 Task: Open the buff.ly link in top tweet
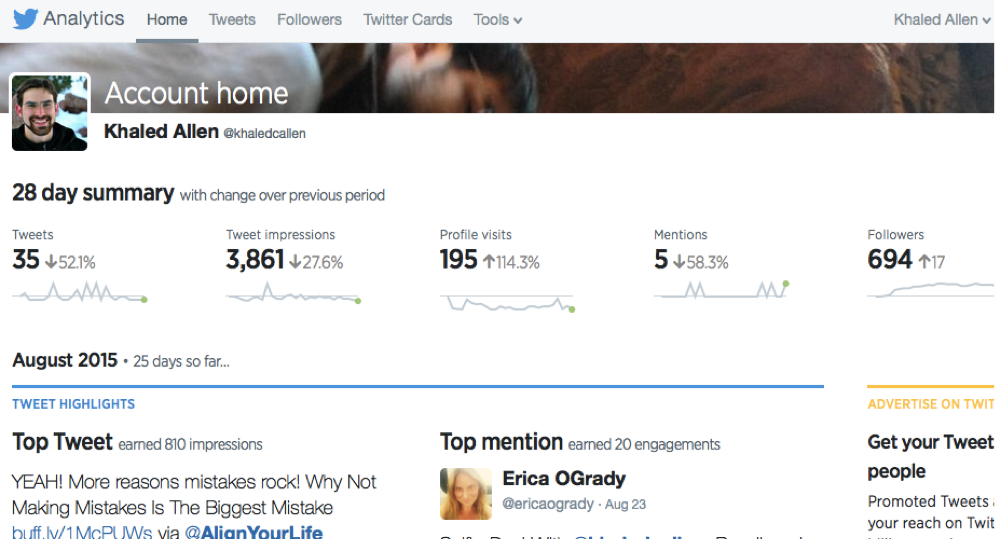click(x=82, y=532)
